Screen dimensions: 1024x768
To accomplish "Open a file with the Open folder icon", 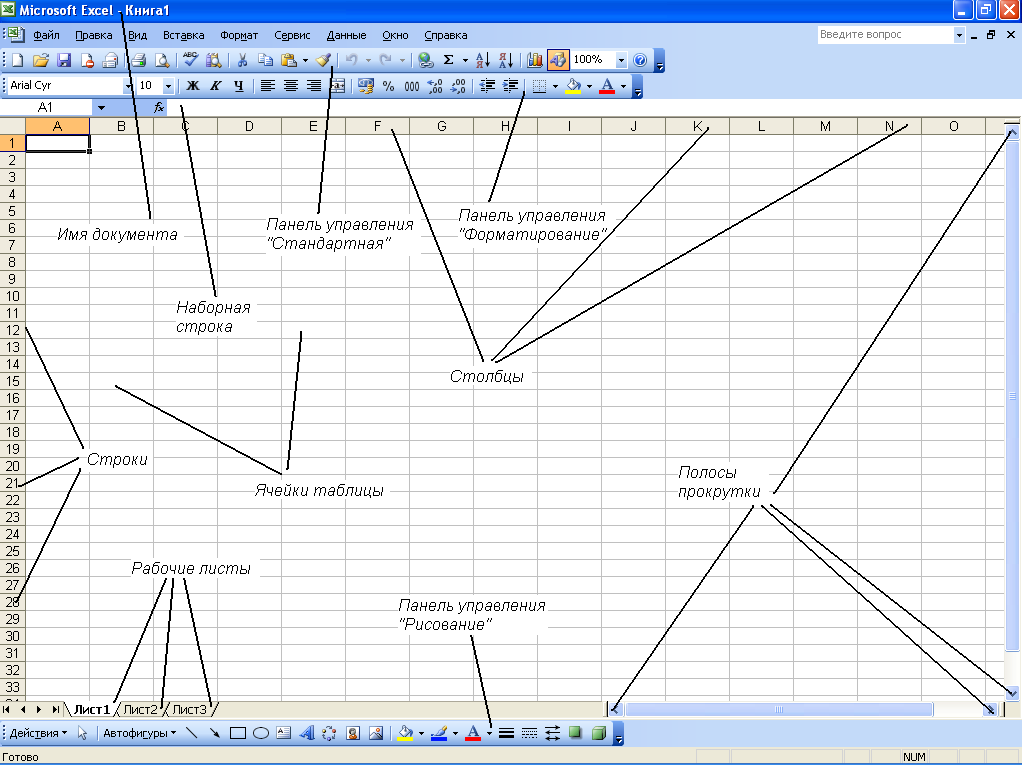I will 40,60.
